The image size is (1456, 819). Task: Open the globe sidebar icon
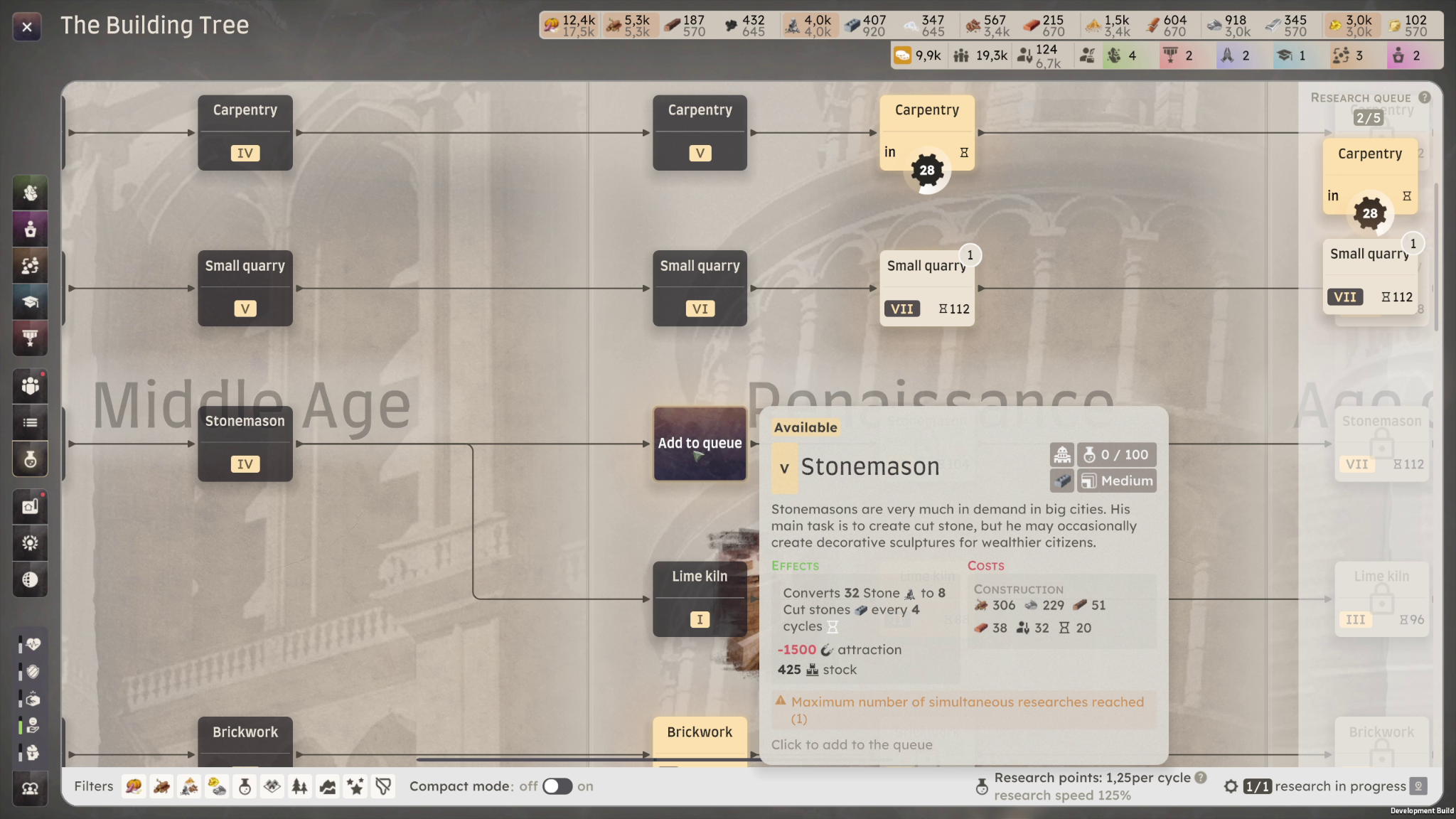click(30, 579)
